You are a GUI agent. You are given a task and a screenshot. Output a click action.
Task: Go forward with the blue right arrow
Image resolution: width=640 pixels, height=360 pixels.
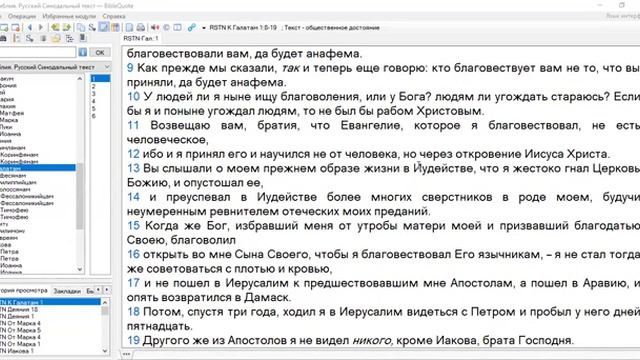pos(40,28)
